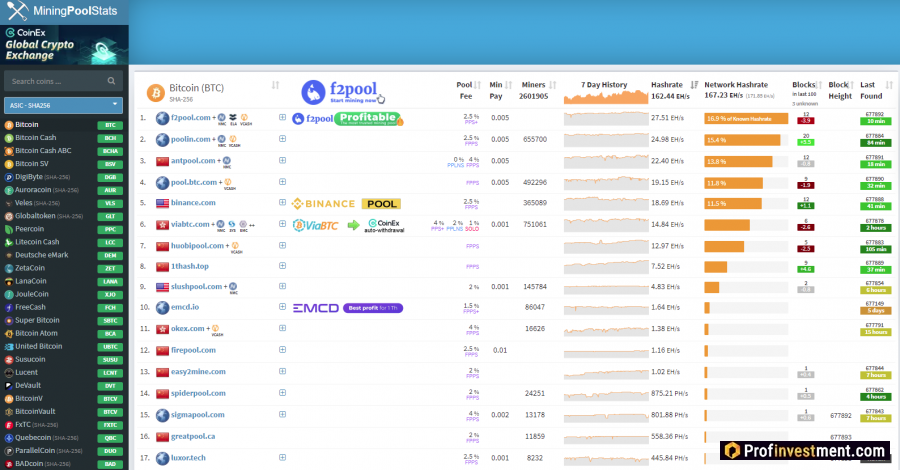
Task: Click the binance 11.5% hashrate bar
Action: [733, 204]
